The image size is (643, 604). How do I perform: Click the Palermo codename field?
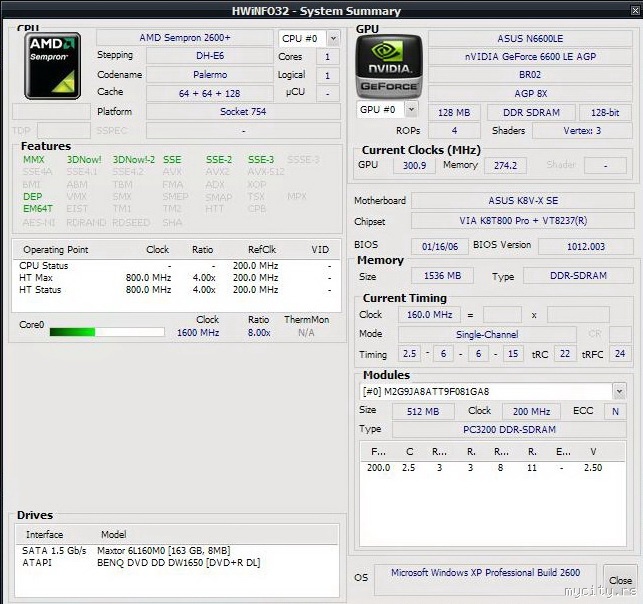click(210, 75)
